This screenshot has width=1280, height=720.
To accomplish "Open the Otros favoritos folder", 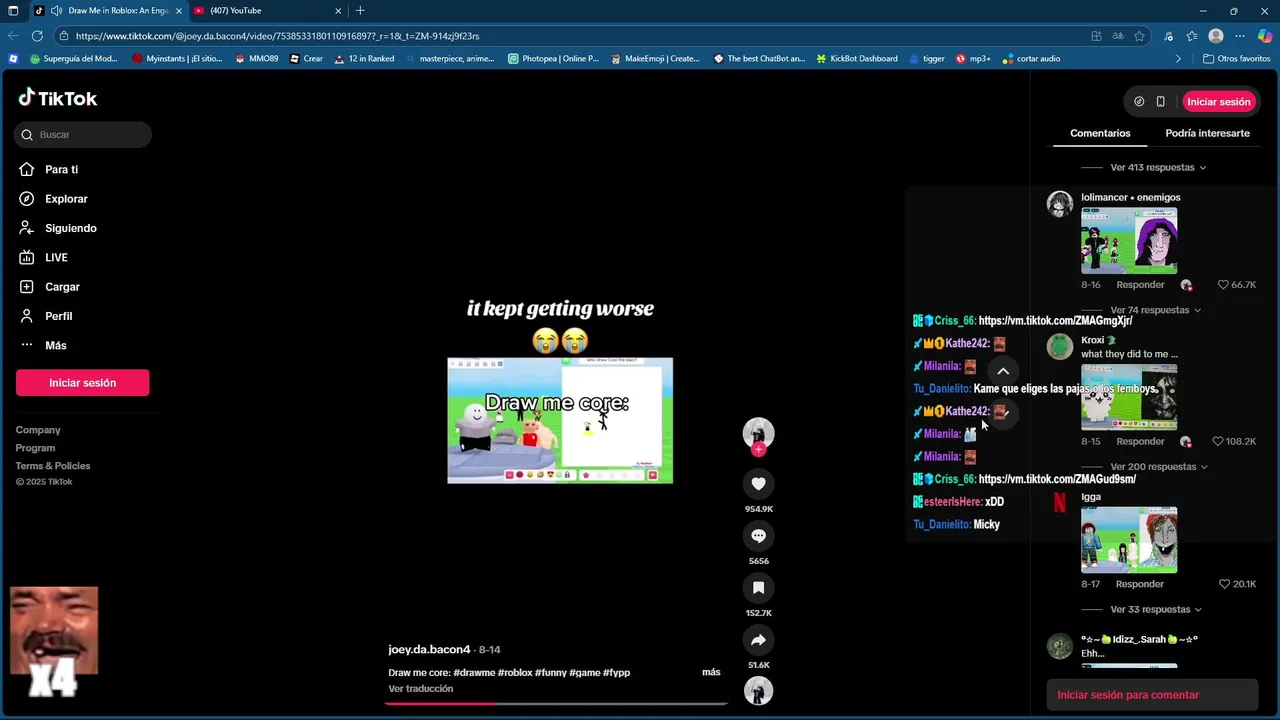I will coord(1236,59).
